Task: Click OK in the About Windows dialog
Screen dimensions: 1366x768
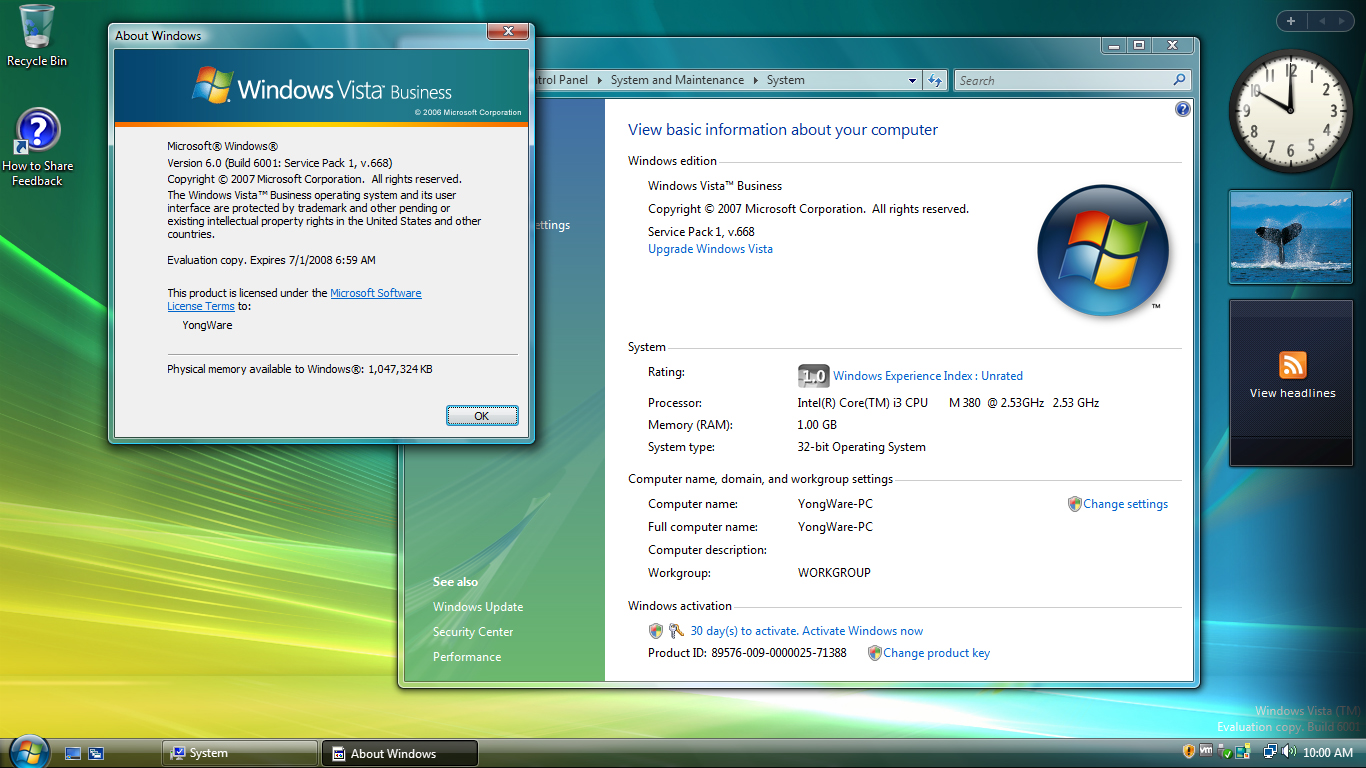Action: point(482,416)
